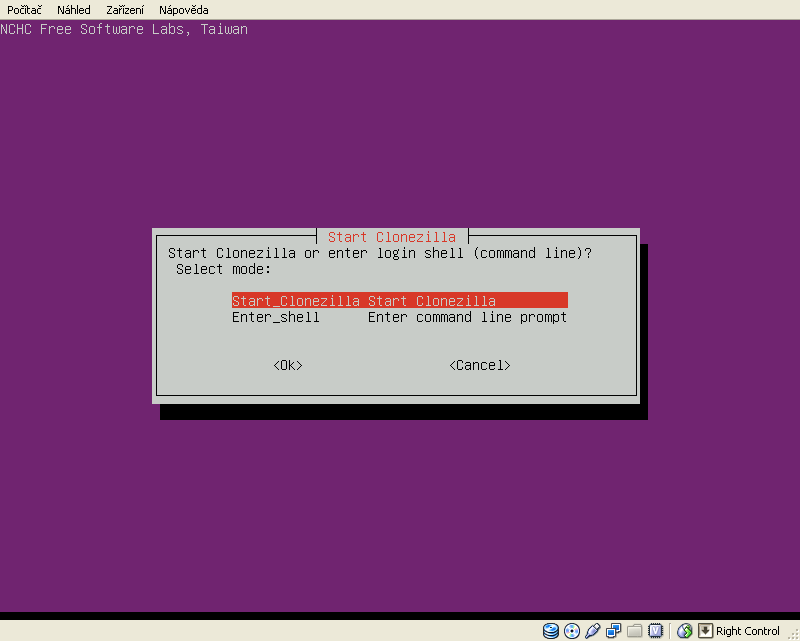Open the USB devices status icon

(592, 631)
